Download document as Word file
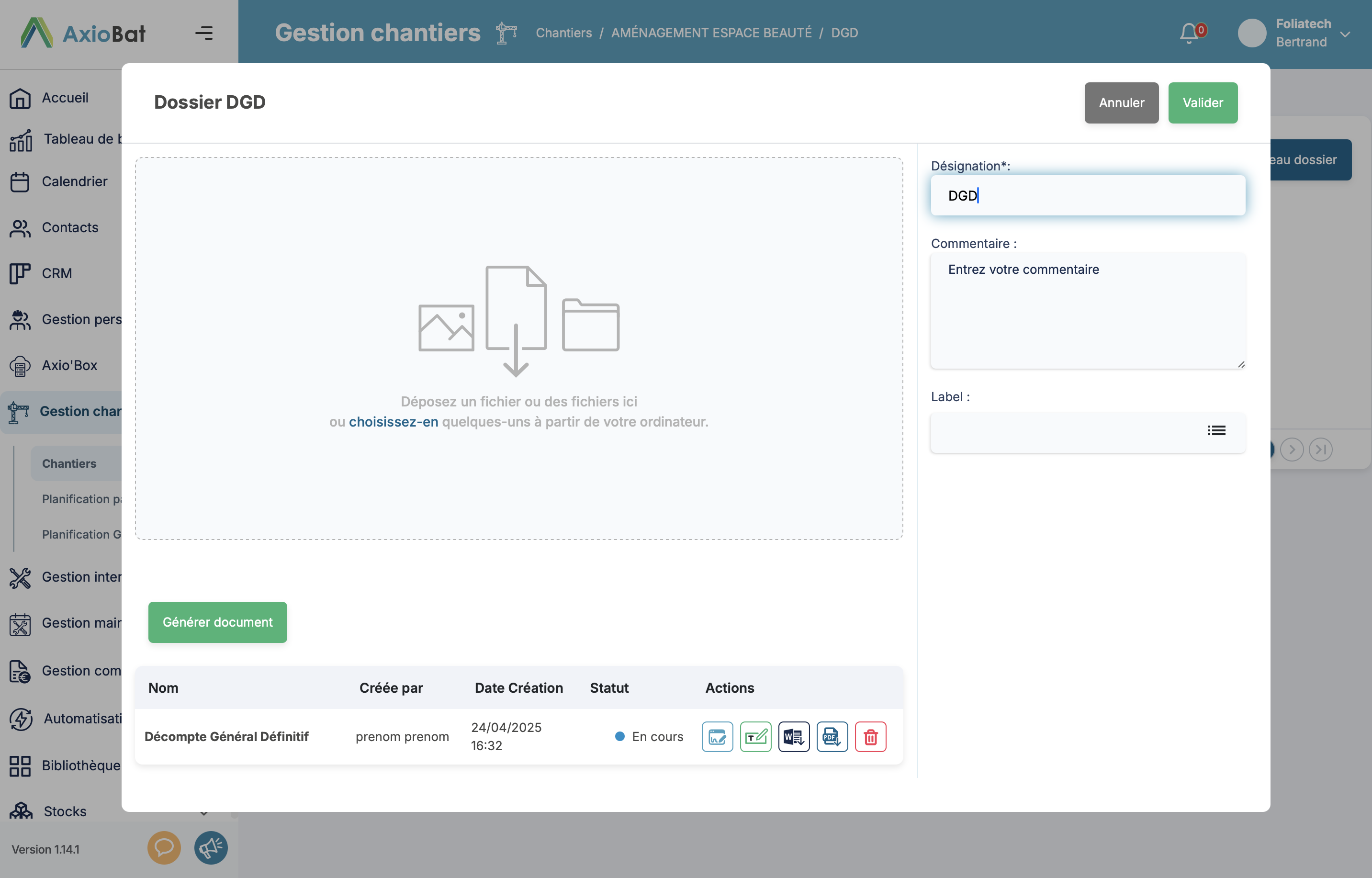1372x878 pixels. click(793, 737)
